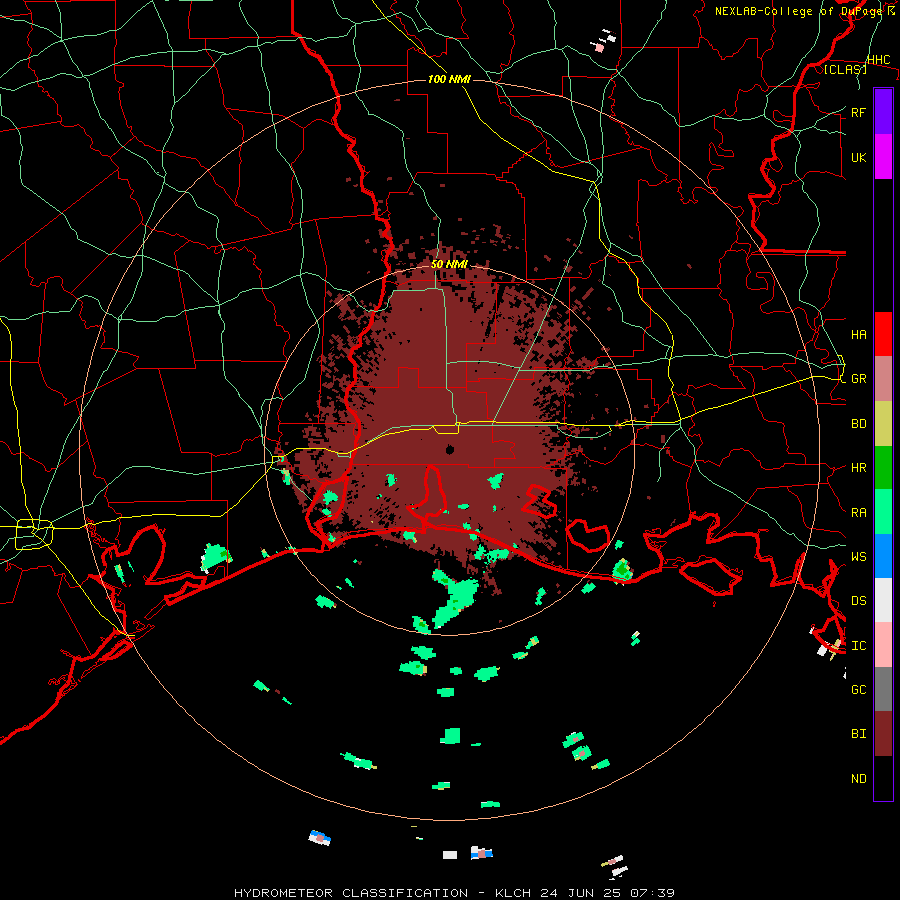Click the 'ND' legend label
Viewport: 900px width, 900px height.
[858, 779]
